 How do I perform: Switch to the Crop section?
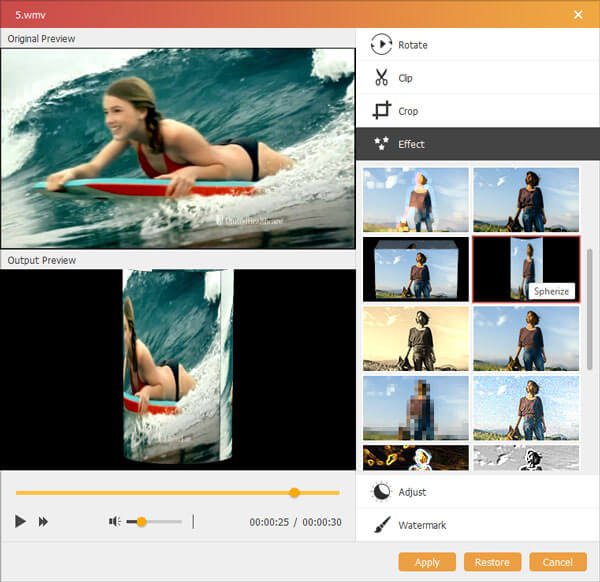[407, 111]
